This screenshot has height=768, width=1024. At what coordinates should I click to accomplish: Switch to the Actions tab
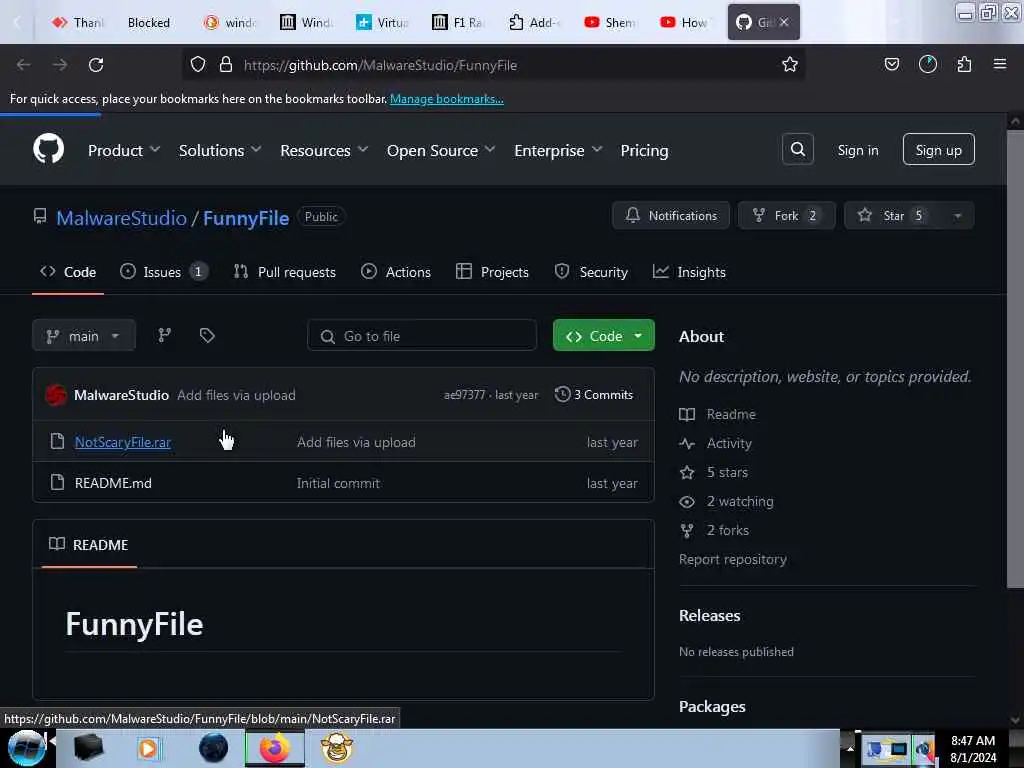(396, 272)
